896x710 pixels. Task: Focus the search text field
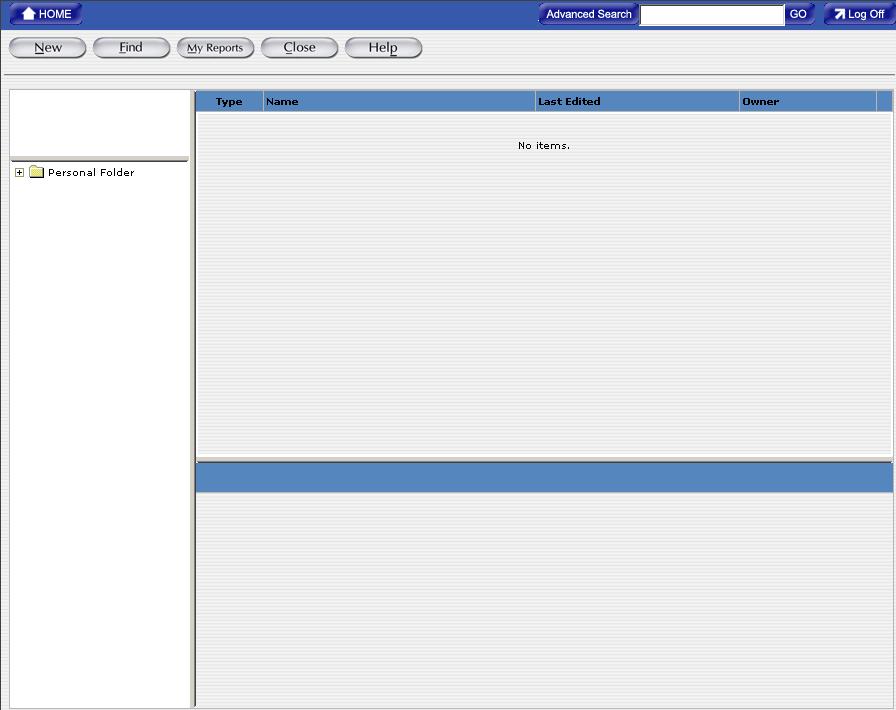pos(711,15)
